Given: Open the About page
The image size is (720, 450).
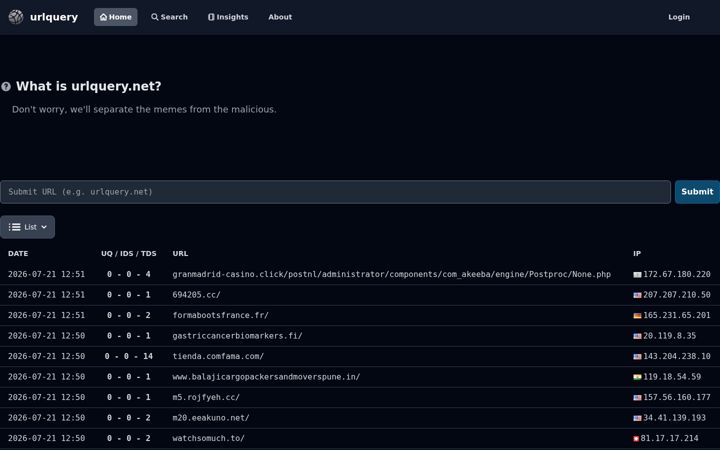Looking at the screenshot, I should (x=280, y=17).
